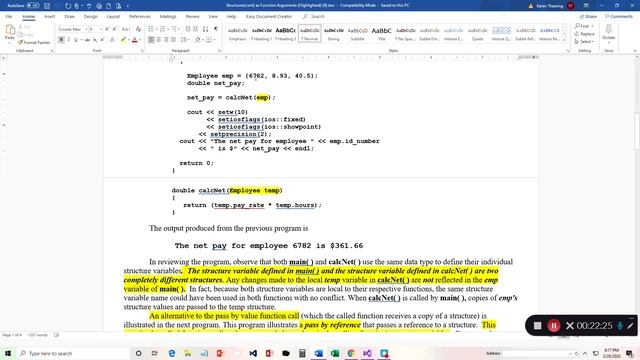Screen dimensions: 640x360
Task: Decrease font size with Shrink Font icon
Action: point(115,29)
